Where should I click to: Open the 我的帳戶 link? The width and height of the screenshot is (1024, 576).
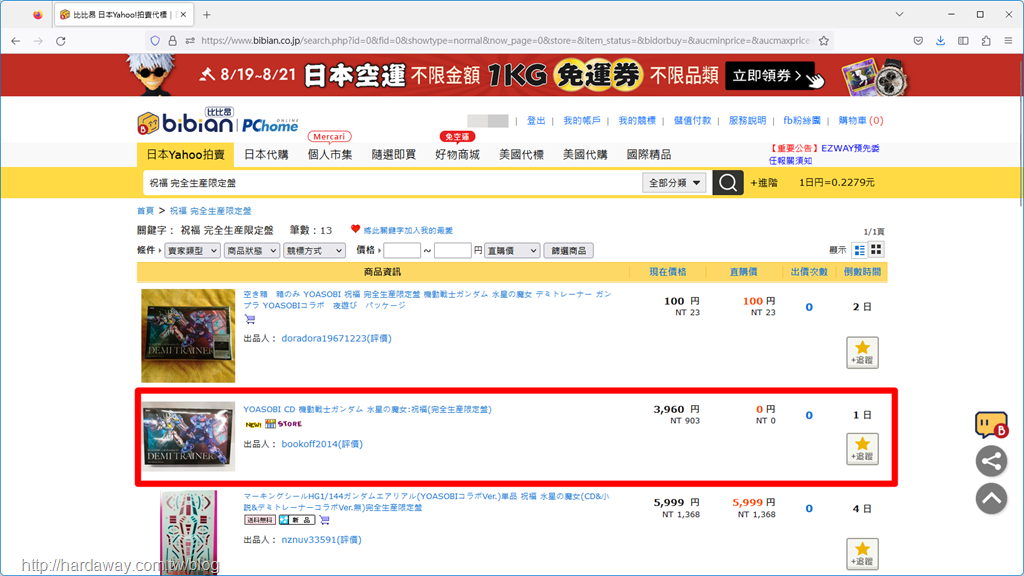581,121
